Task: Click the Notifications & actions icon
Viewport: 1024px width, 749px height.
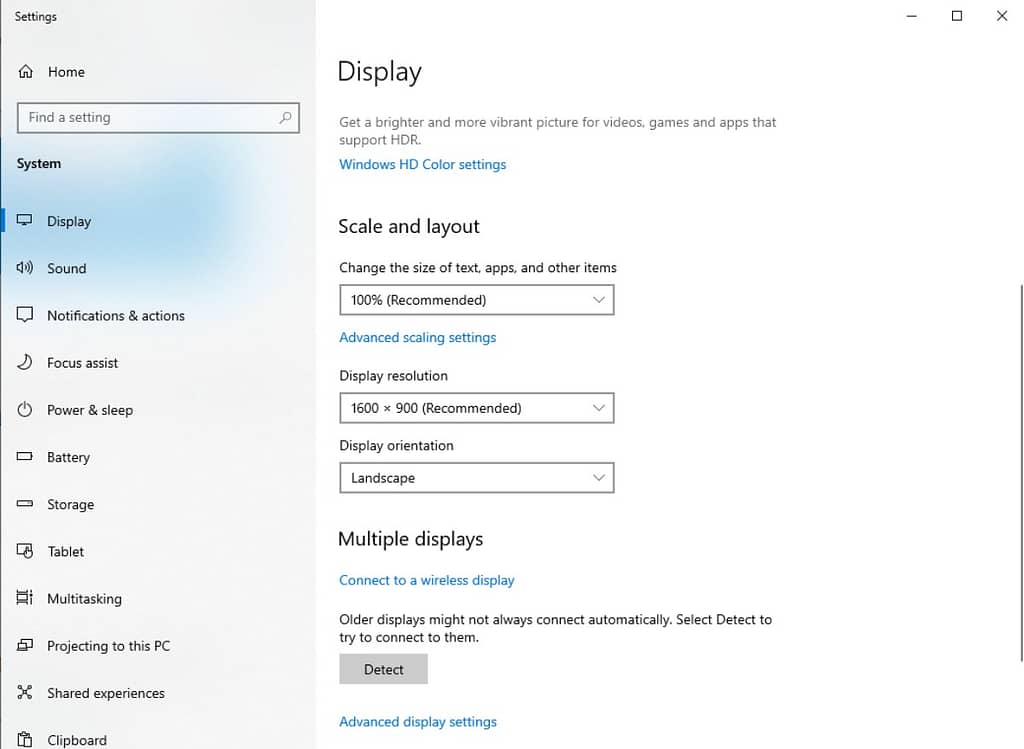Action: tap(25, 315)
